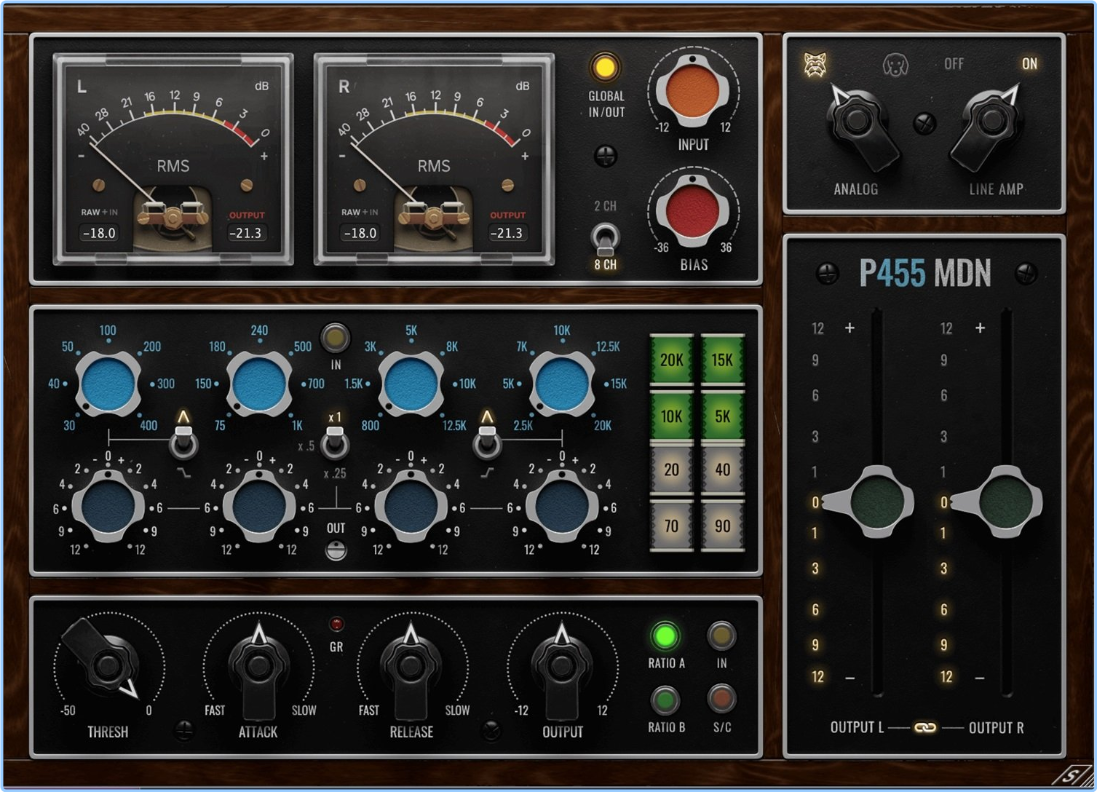
Task: Toggle the Global In/Out yellow lamp
Action: [604, 68]
